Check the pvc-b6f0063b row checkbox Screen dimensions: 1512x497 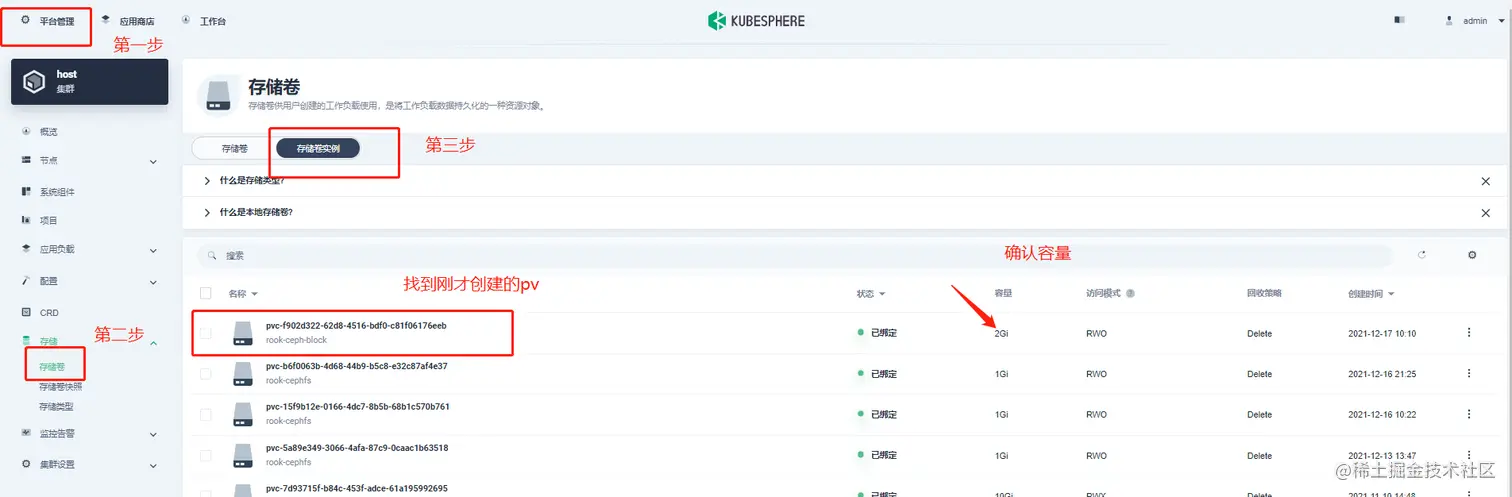(x=206, y=373)
